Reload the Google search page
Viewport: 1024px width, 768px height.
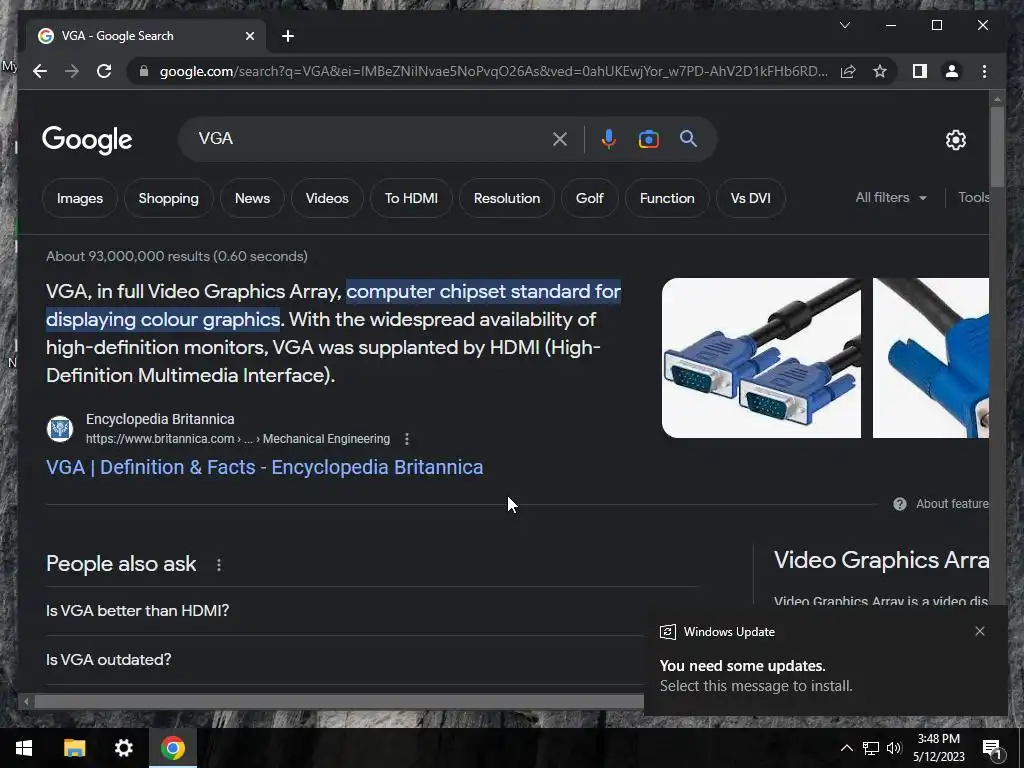coord(104,71)
